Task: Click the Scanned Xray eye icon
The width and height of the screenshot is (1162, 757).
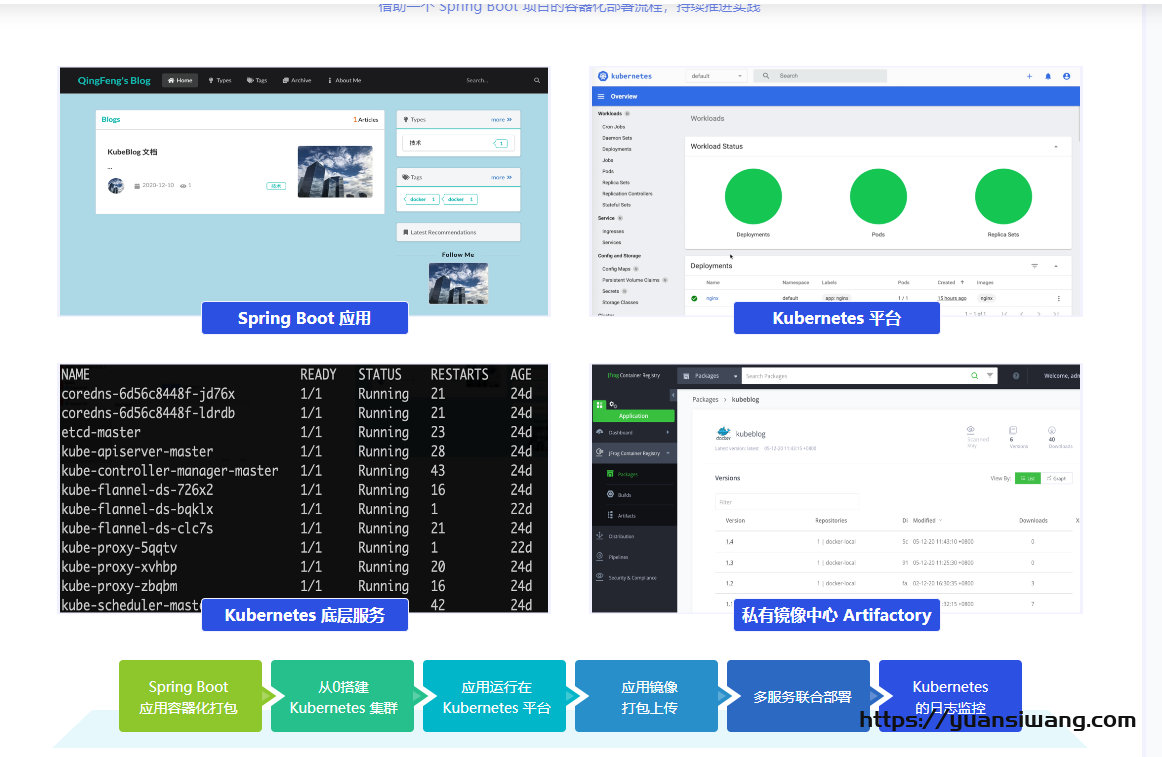Action: tap(971, 429)
